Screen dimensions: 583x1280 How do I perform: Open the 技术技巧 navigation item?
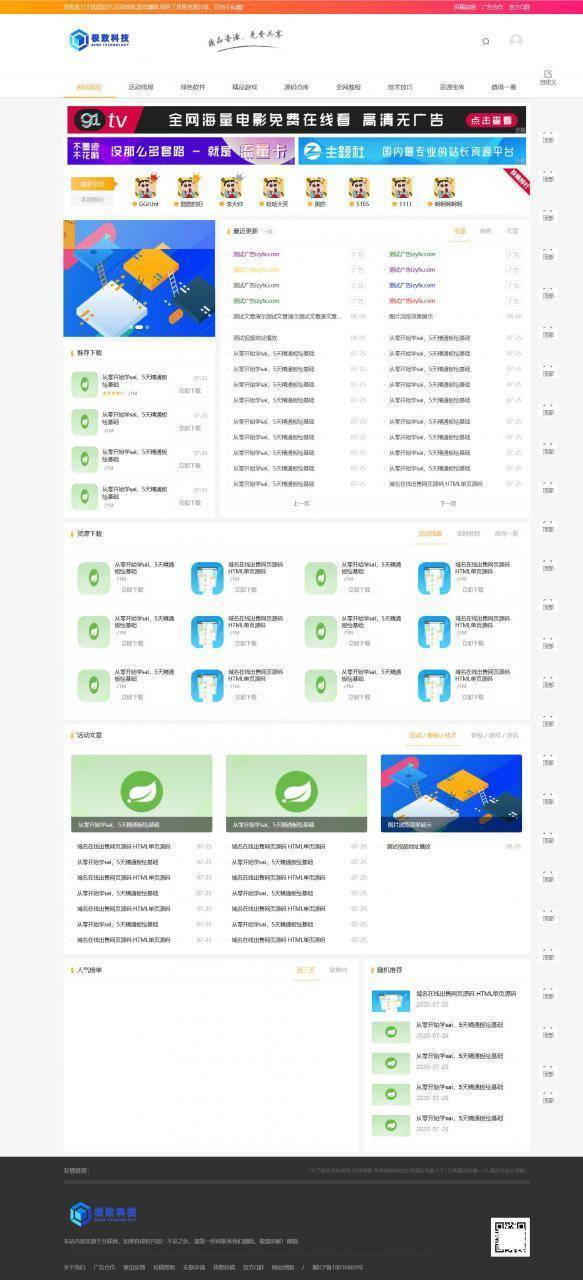(x=400, y=87)
